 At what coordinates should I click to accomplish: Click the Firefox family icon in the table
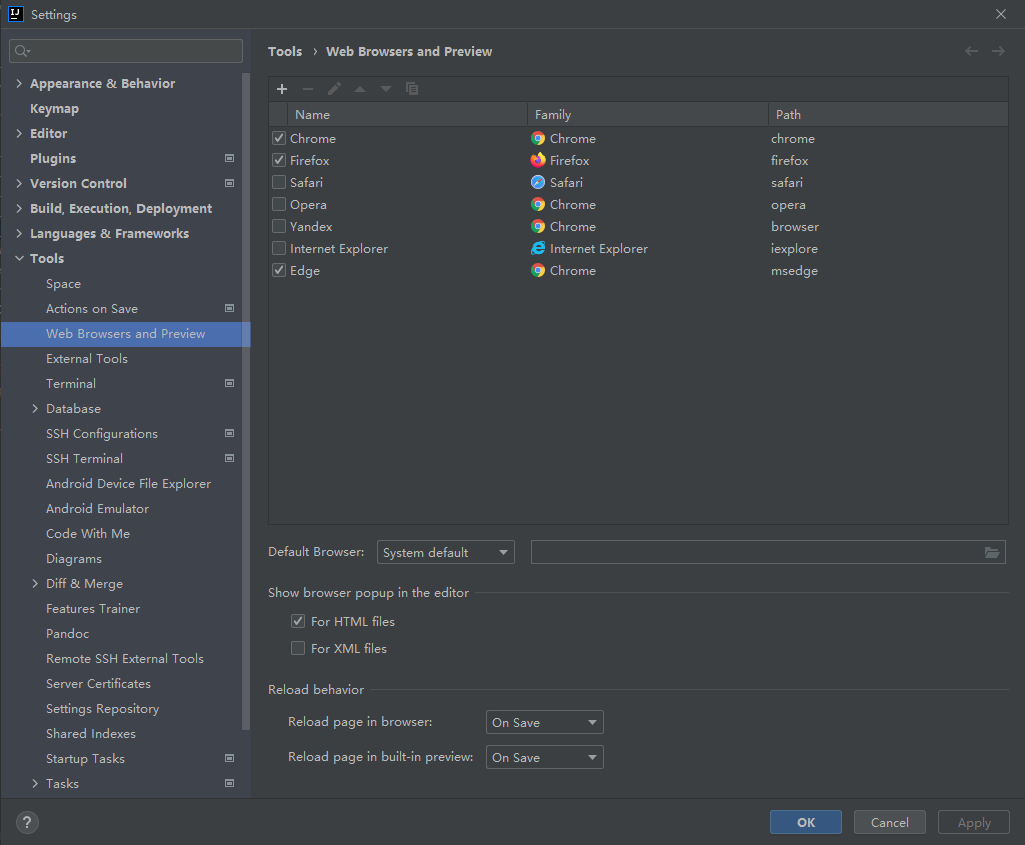(538, 160)
